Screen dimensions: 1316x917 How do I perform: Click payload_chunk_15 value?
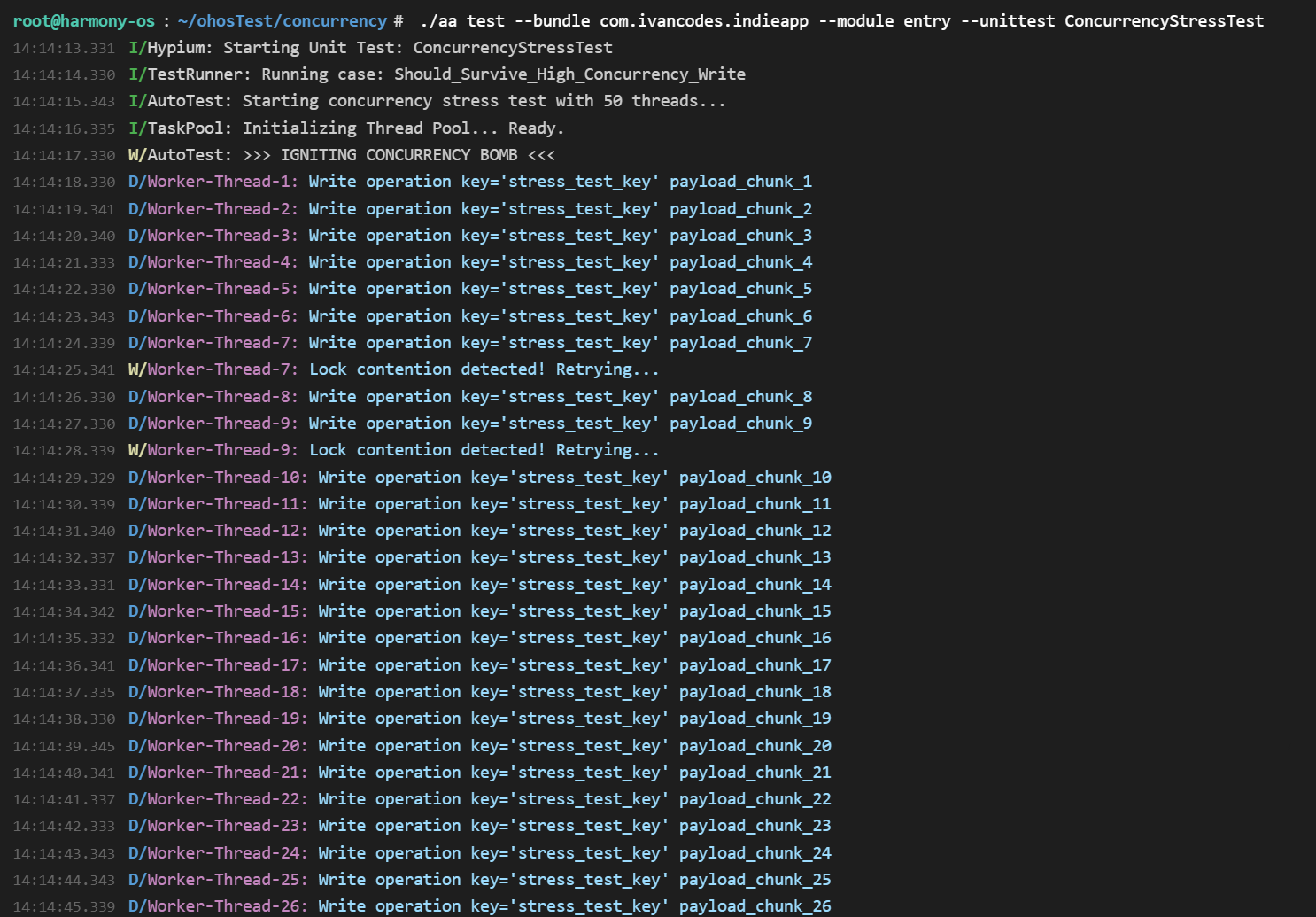(755, 611)
